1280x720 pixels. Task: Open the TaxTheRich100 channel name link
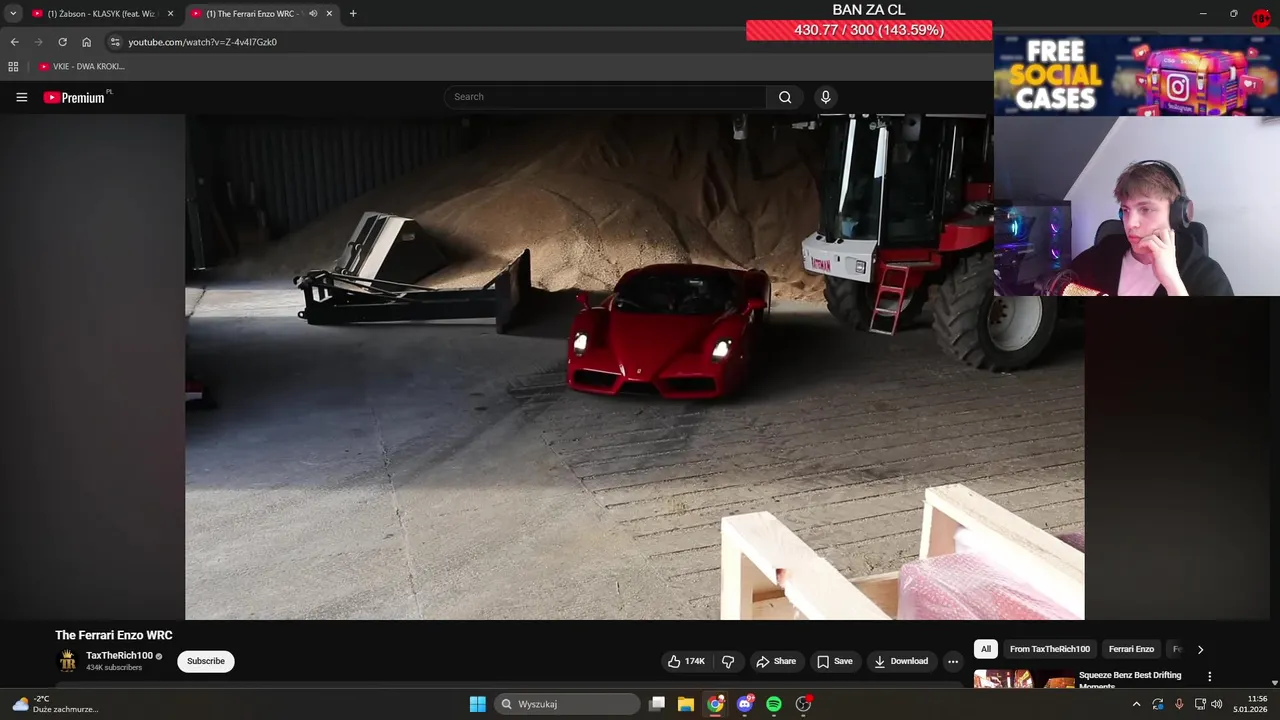(119, 656)
